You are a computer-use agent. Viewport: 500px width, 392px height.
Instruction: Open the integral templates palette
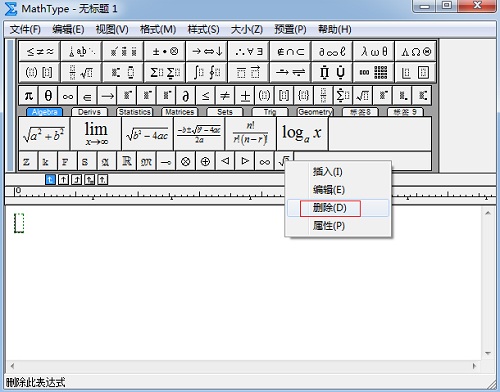point(207,72)
